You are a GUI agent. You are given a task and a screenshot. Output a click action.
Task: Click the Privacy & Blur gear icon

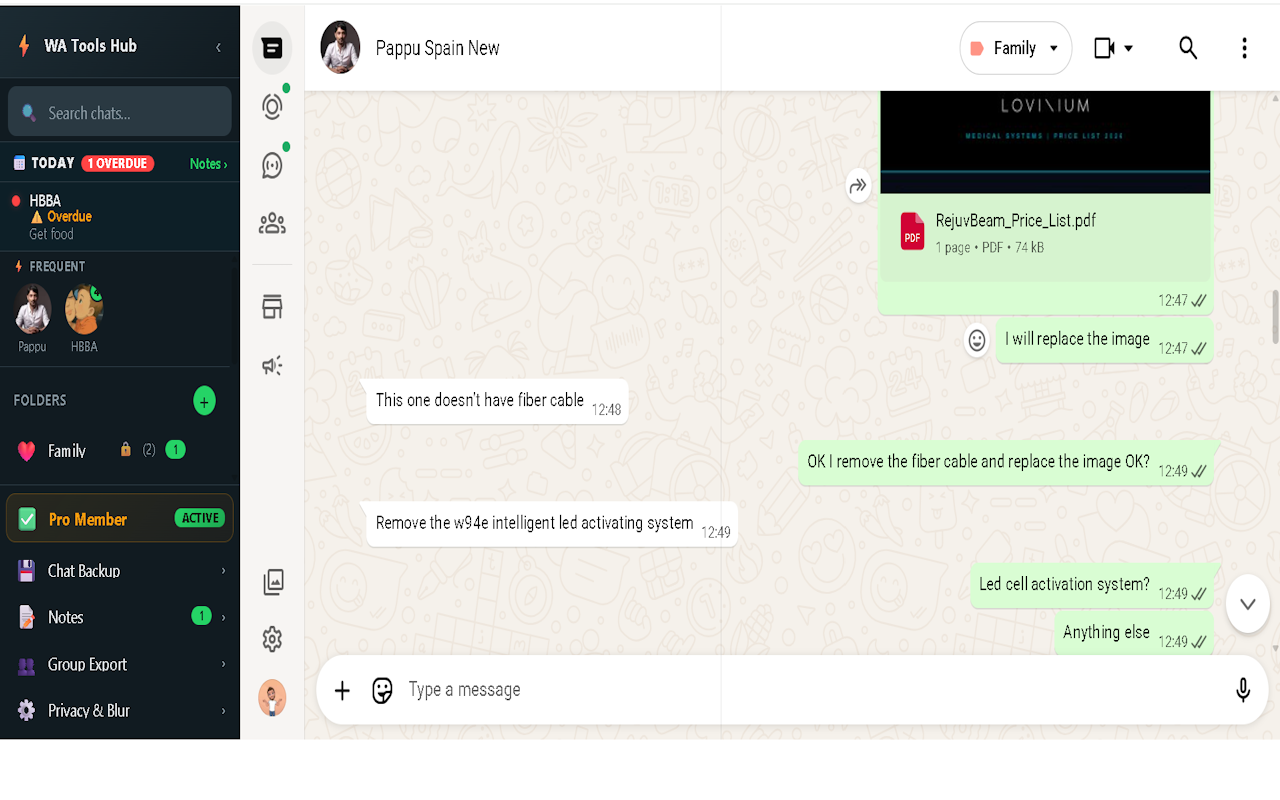pyautogui.click(x=27, y=711)
